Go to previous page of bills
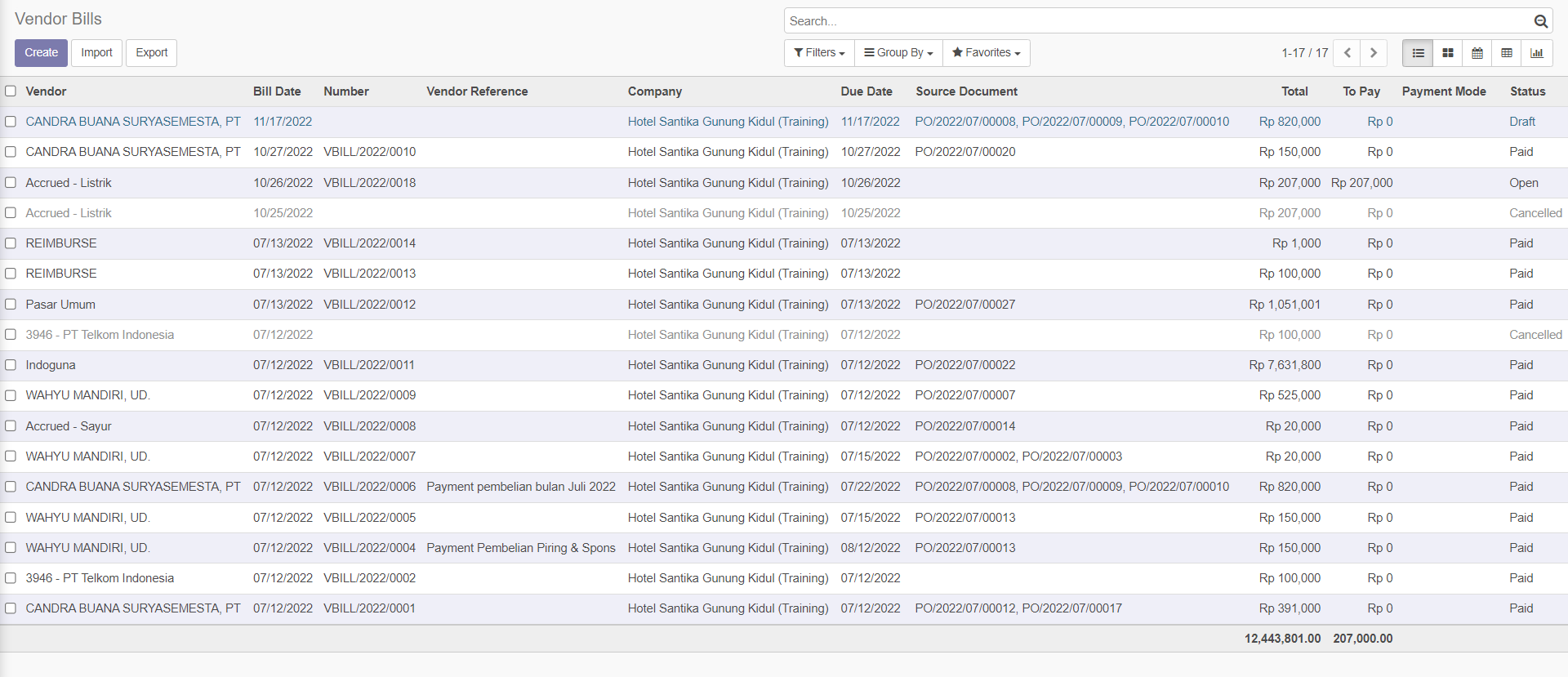This screenshot has width=1568, height=677. click(x=1347, y=53)
